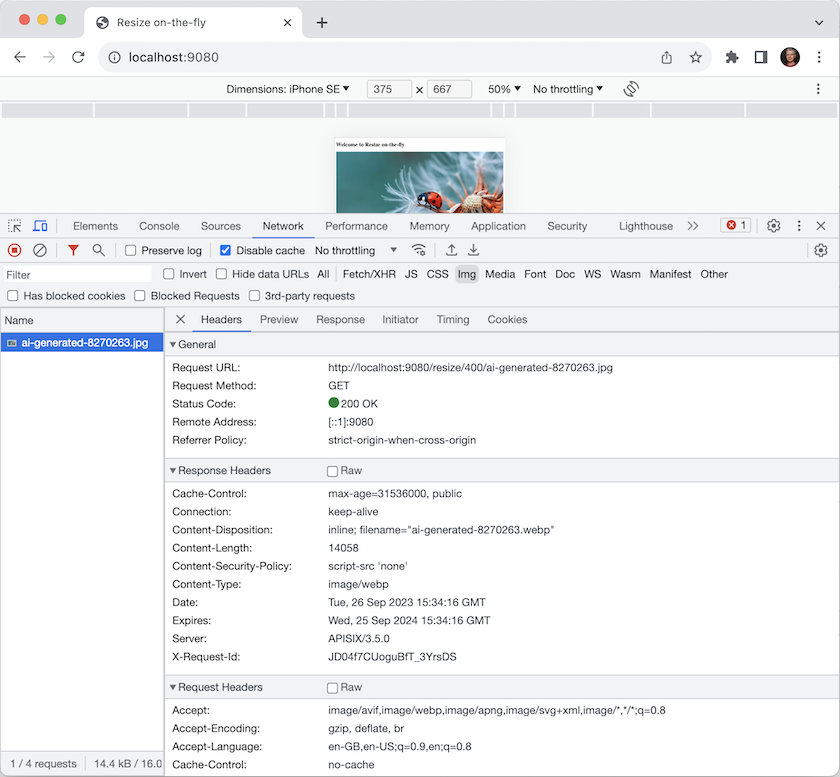Click the rotate device orientation icon

tap(631, 89)
